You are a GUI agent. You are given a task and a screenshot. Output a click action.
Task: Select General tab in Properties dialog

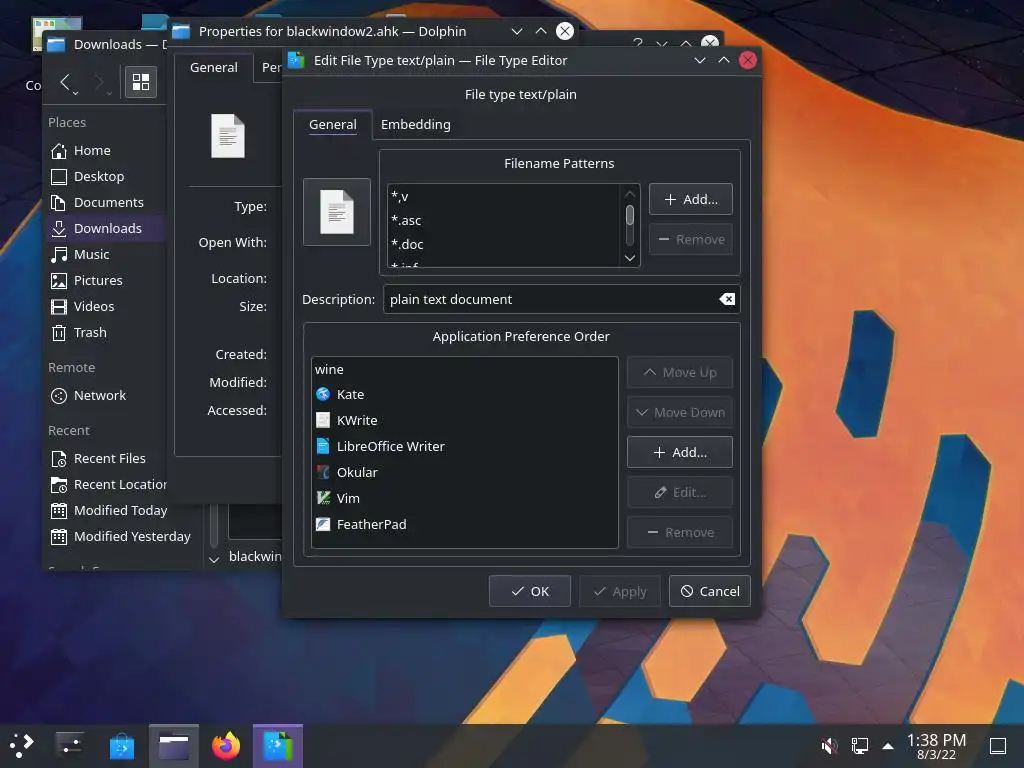pos(214,67)
